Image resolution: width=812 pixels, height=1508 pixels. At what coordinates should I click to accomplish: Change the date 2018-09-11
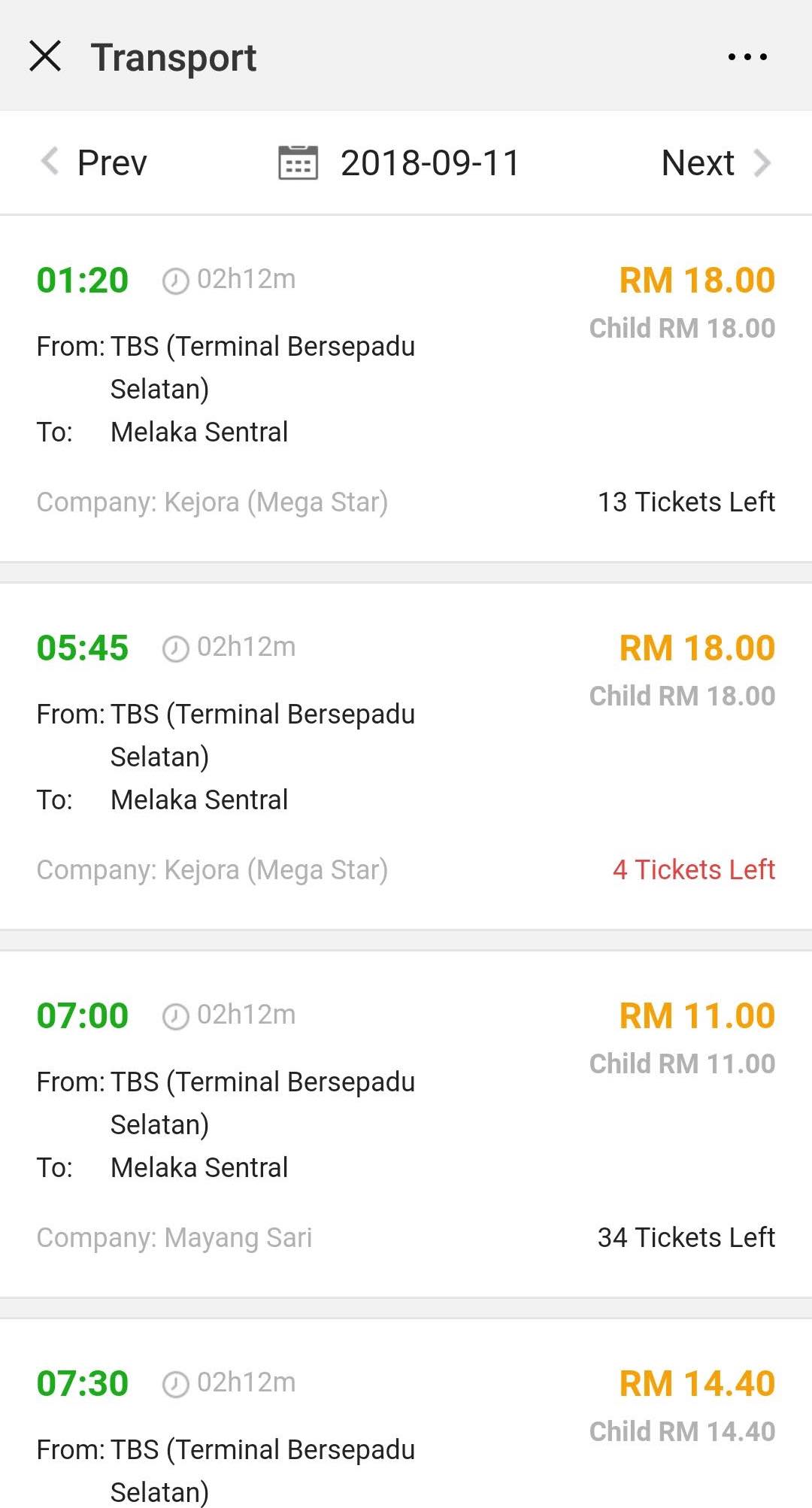point(430,163)
